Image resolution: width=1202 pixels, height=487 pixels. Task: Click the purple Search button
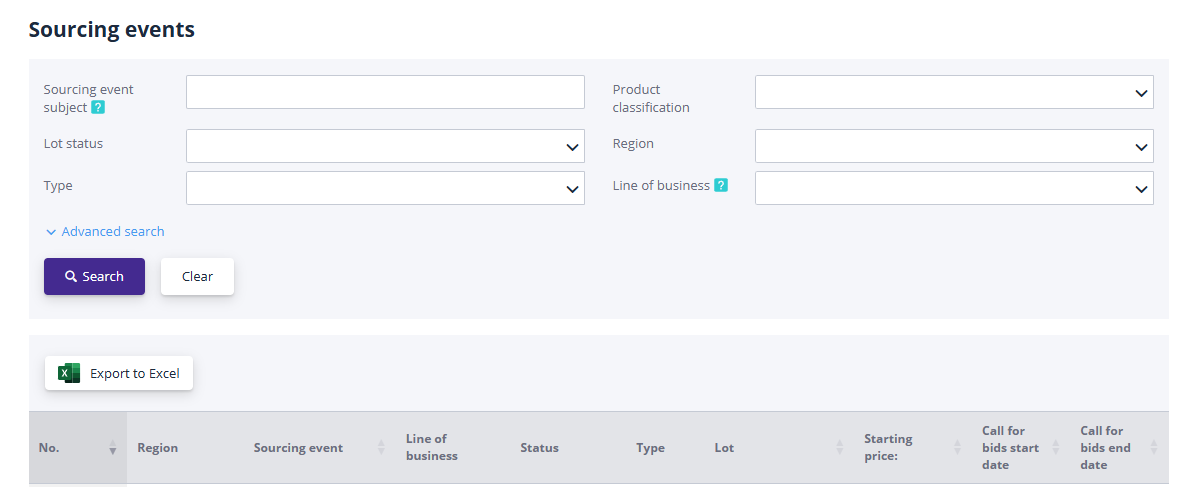[x=94, y=276]
